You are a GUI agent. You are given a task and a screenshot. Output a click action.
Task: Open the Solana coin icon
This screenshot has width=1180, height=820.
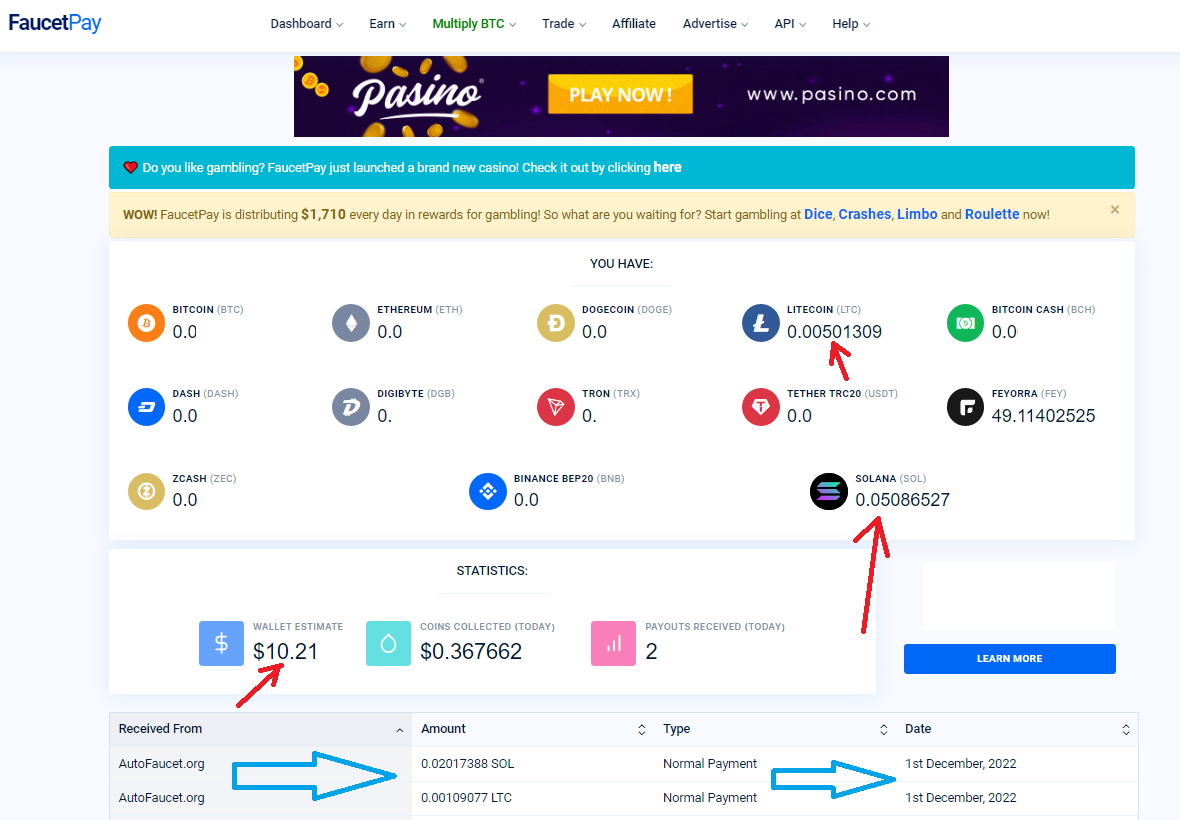click(829, 491)
